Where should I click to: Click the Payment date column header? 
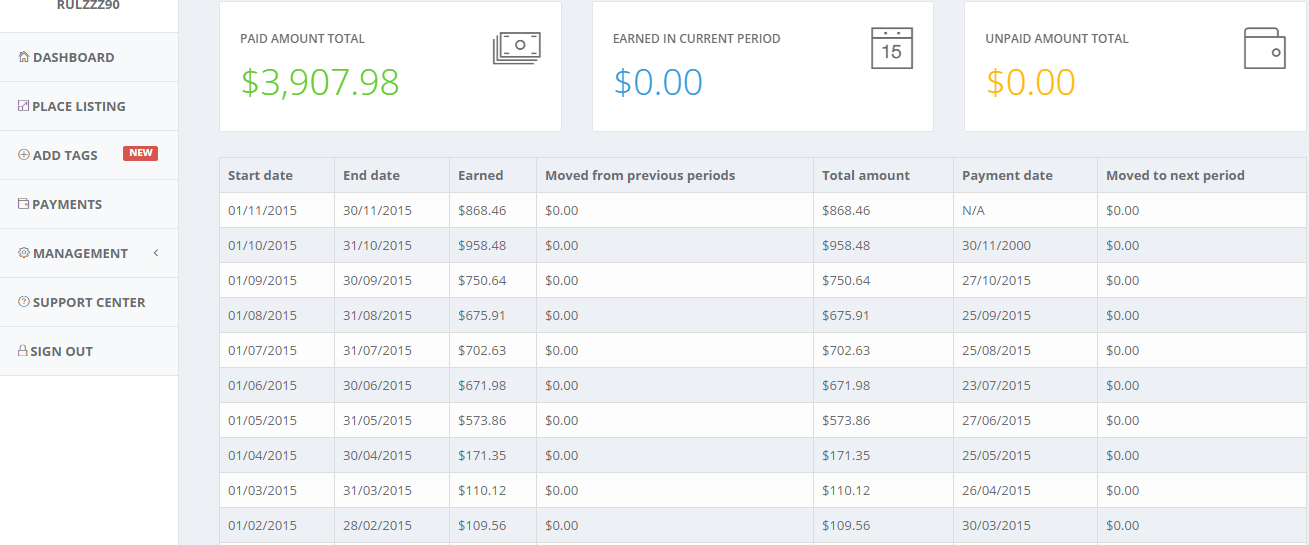pos(1007,175)
